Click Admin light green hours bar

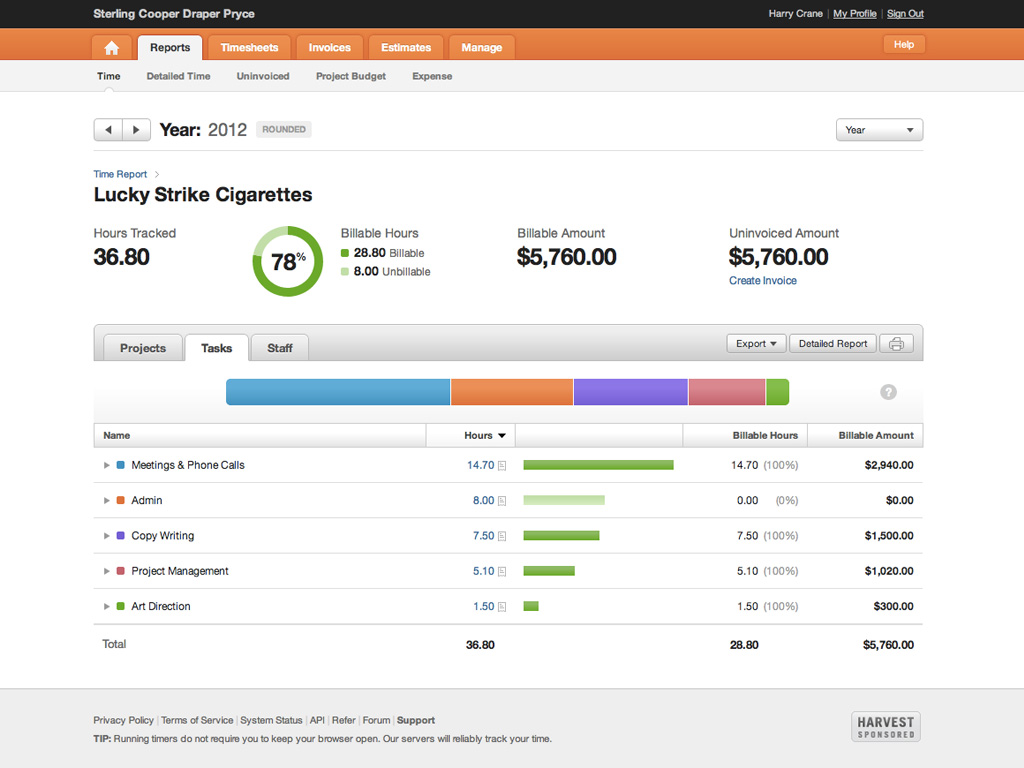(564, 500)
